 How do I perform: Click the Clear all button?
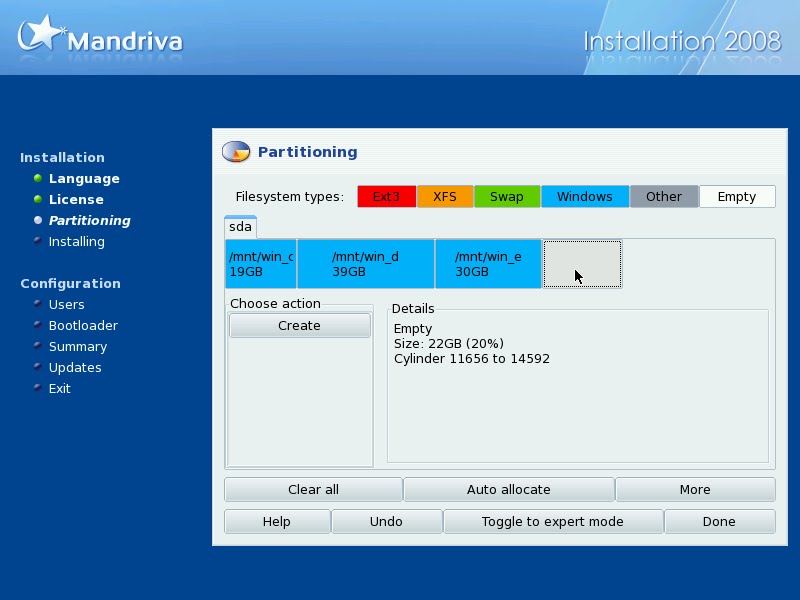click(313, 489)
